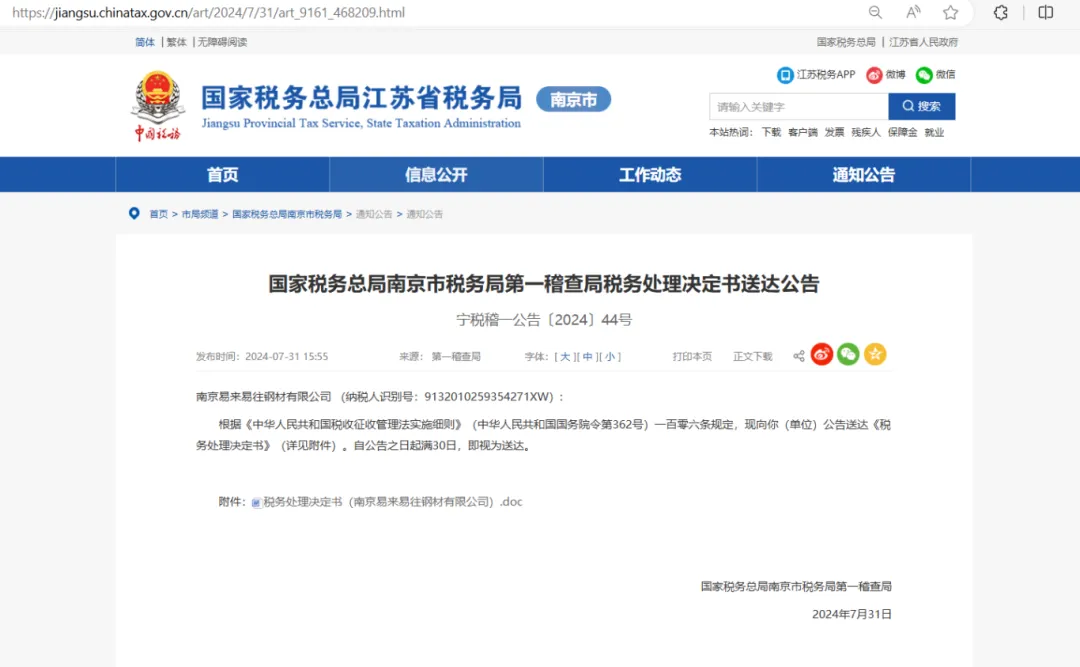1080x667 pixels.
Task: Switch text to 繁体 mode
Action: (176, 42)
